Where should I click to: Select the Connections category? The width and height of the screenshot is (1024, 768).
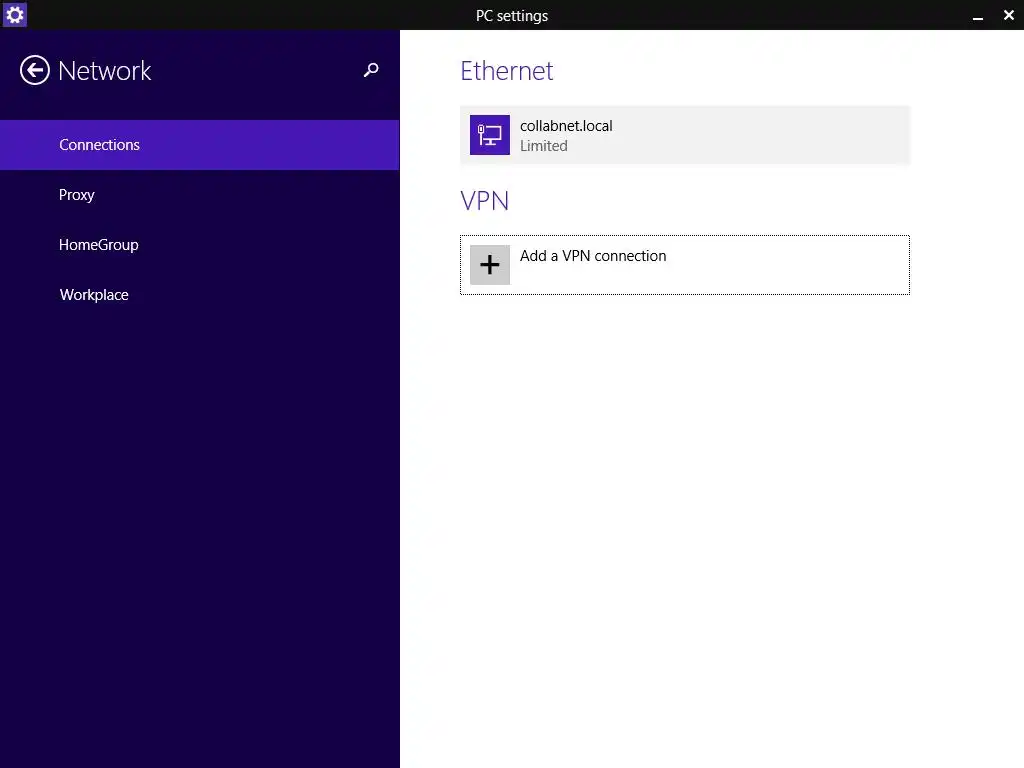tap(99, 145)
